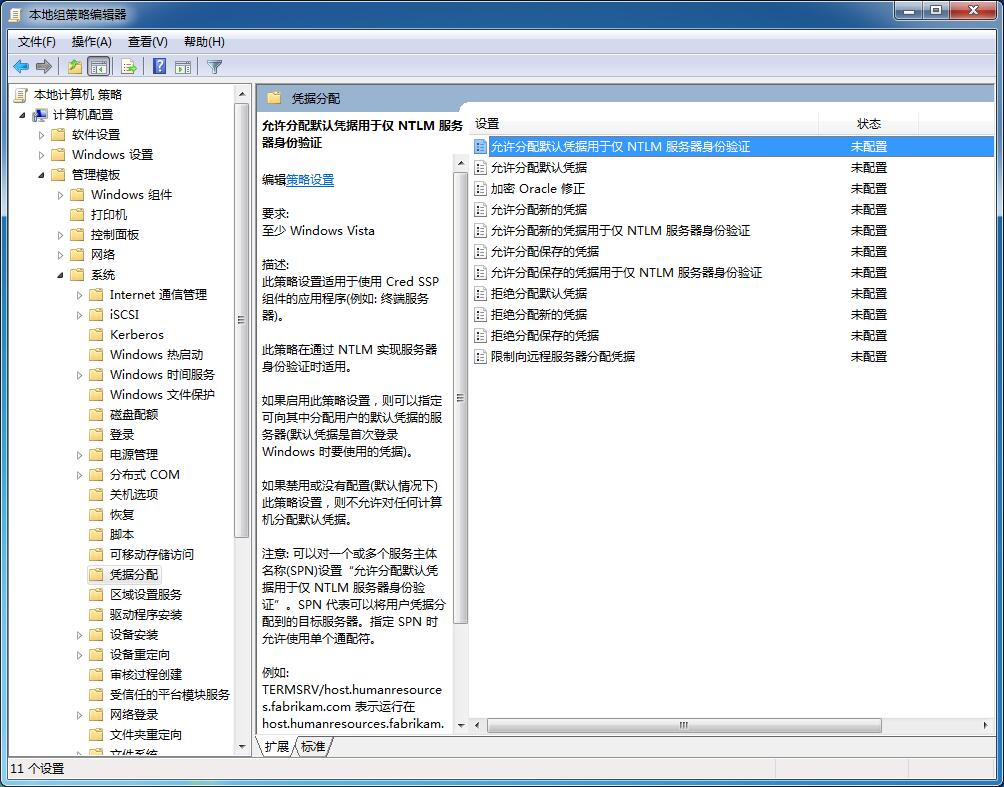This screenshot has height=787, width=1004.
Task: Click the Up one level folder icon
Action: pyautogui.click(x=75, y=67)
